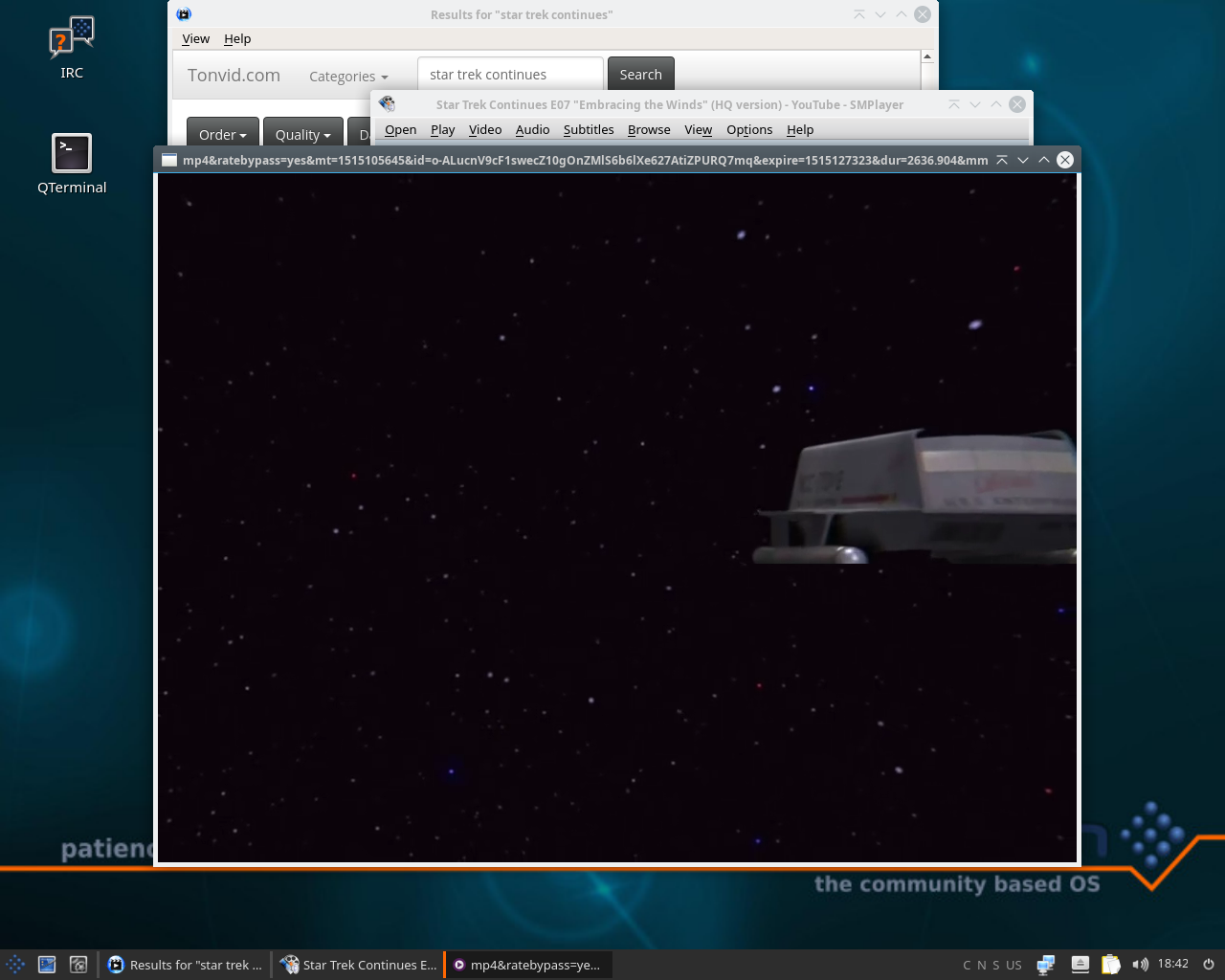The image size is (1225, 980).
Task: Maximize the Tonvid results window
Action: [x=902, y=14]
